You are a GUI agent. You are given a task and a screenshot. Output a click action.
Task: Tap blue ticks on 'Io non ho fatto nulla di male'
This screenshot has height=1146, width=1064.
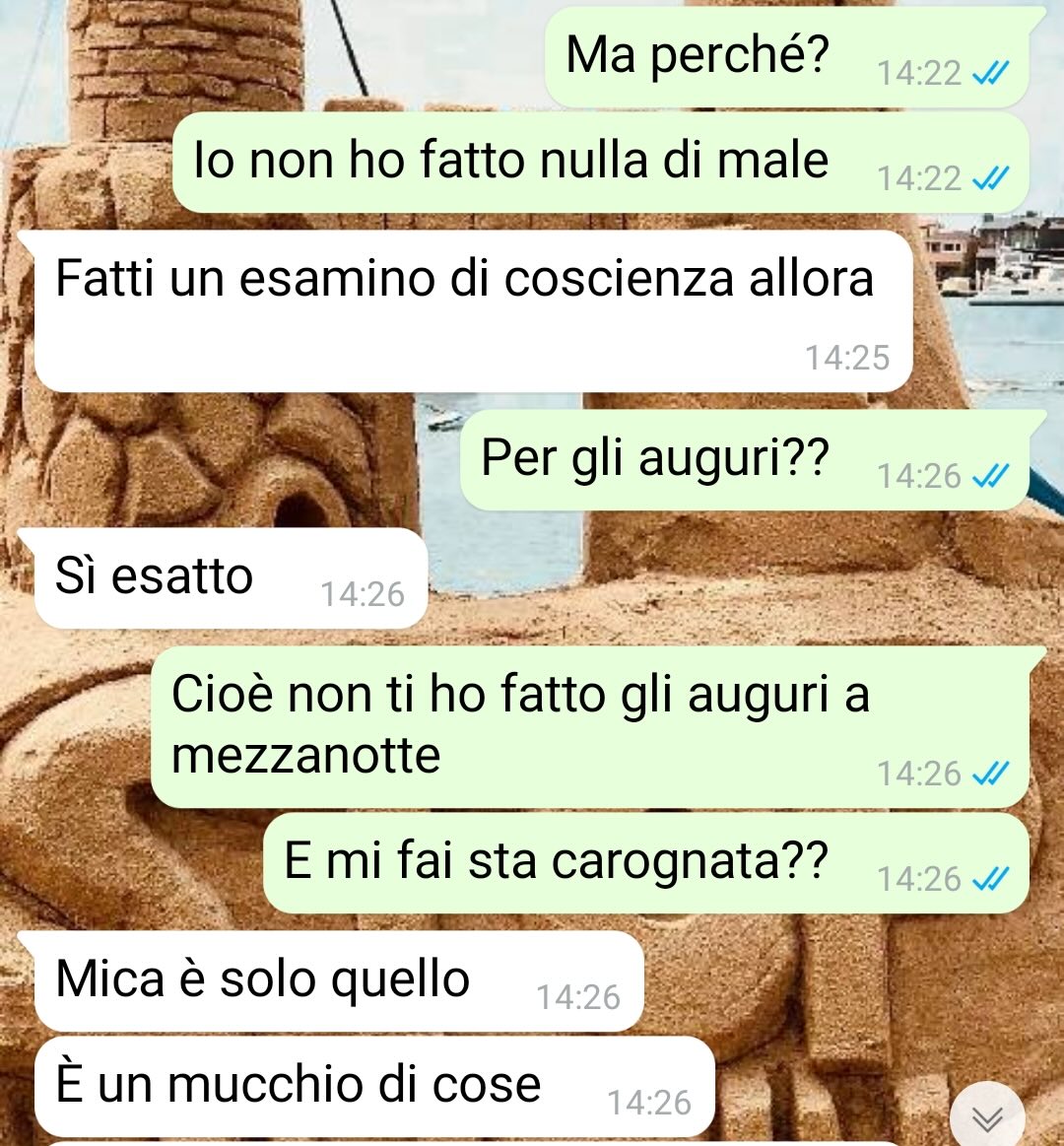tap(991, 178)
